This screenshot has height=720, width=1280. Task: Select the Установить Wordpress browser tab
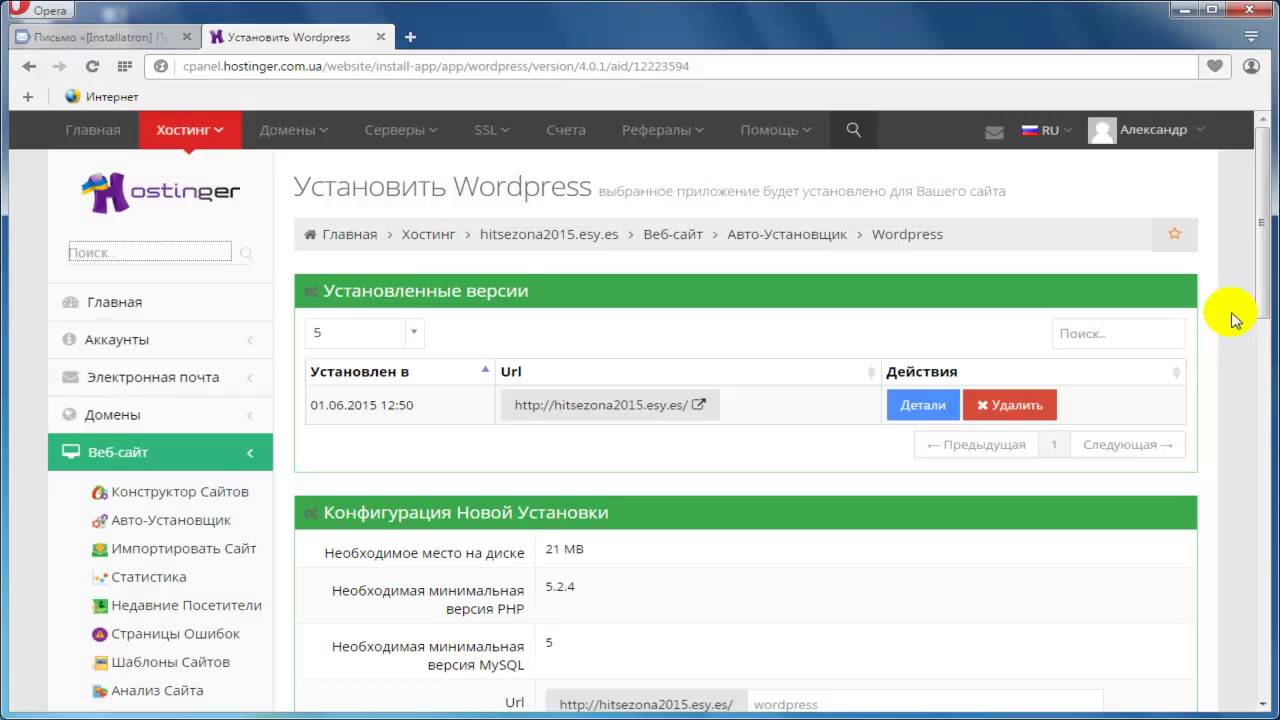click(298, 37)
